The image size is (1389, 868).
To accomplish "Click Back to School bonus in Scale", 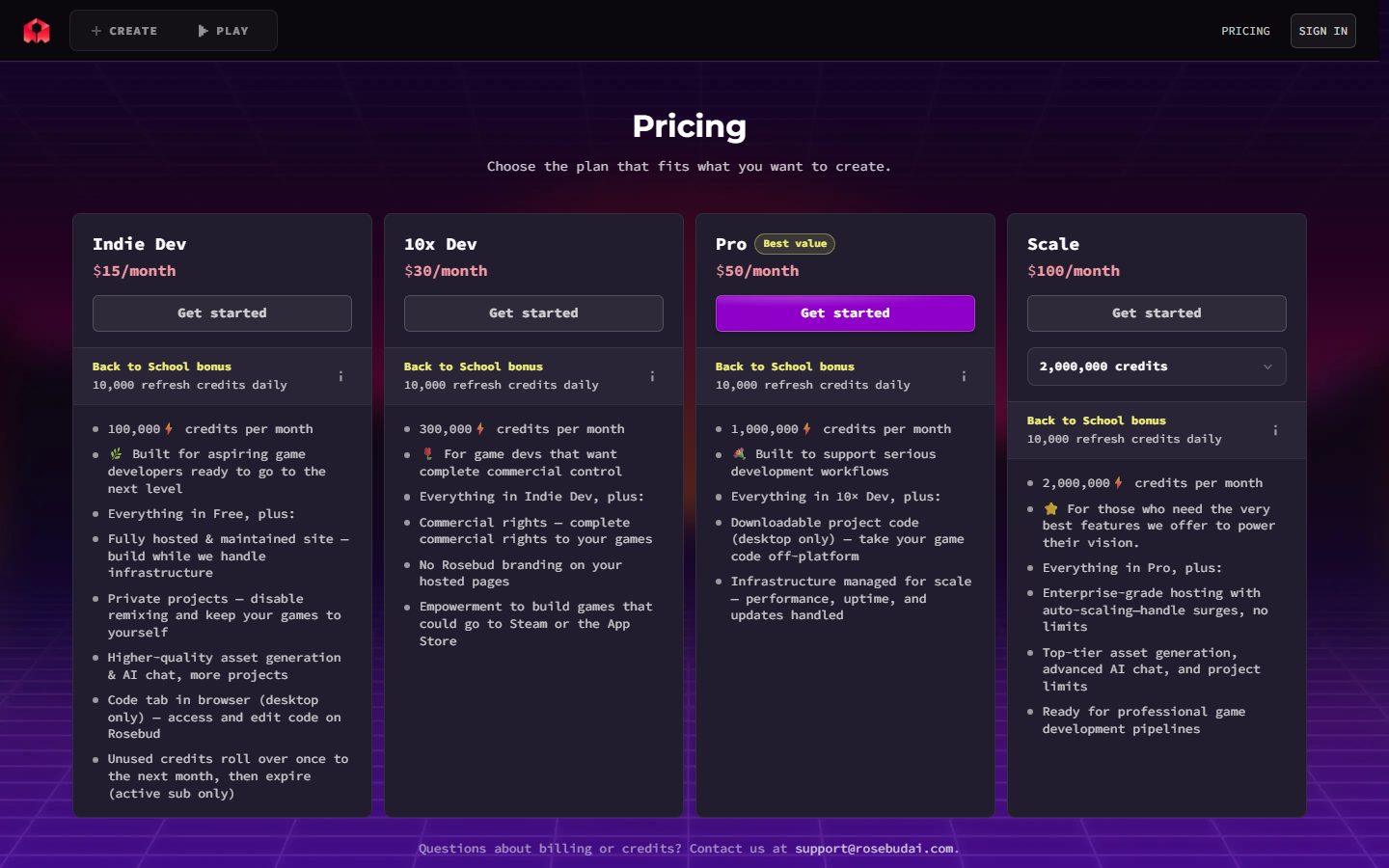I will tap(1097, 420).
